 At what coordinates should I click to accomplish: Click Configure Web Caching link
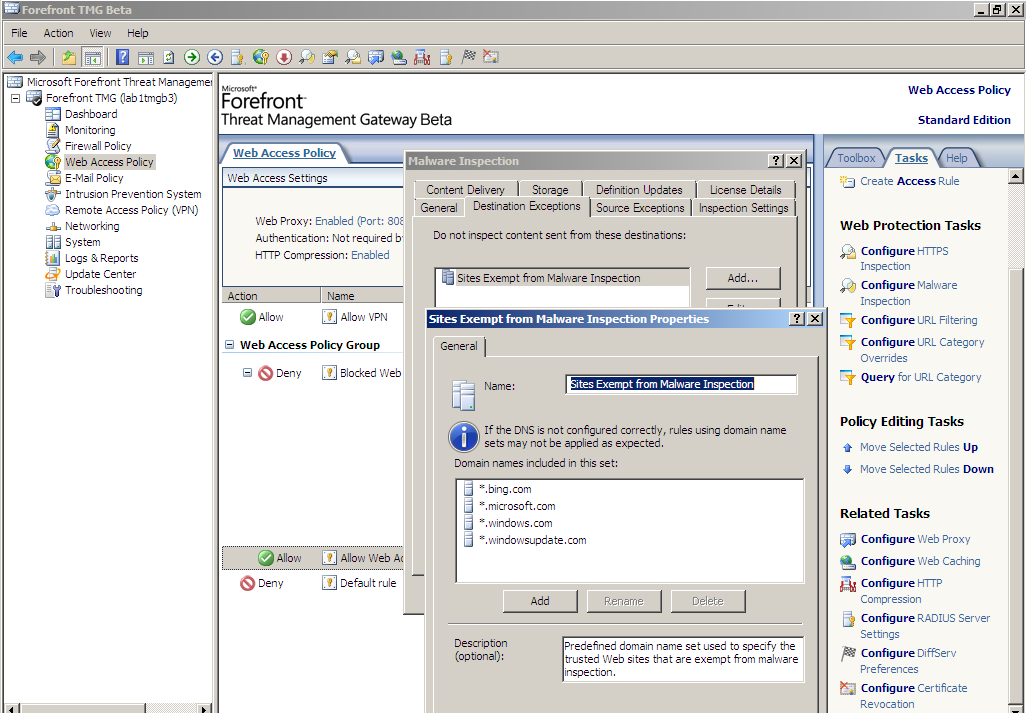920,561
